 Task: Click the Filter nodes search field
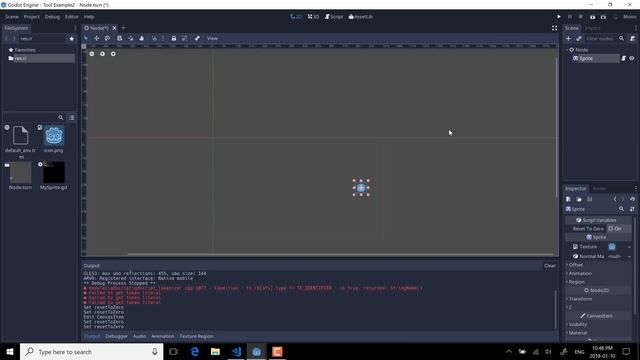click(600, 38)
